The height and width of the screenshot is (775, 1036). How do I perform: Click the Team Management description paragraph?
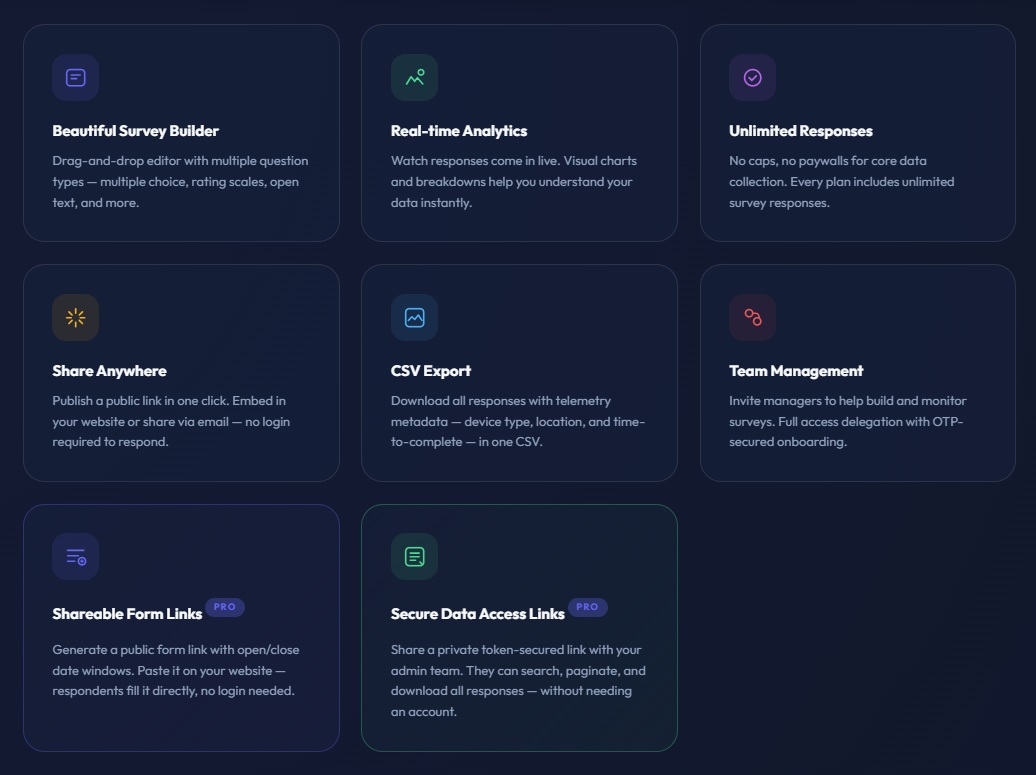pos(848,421)
